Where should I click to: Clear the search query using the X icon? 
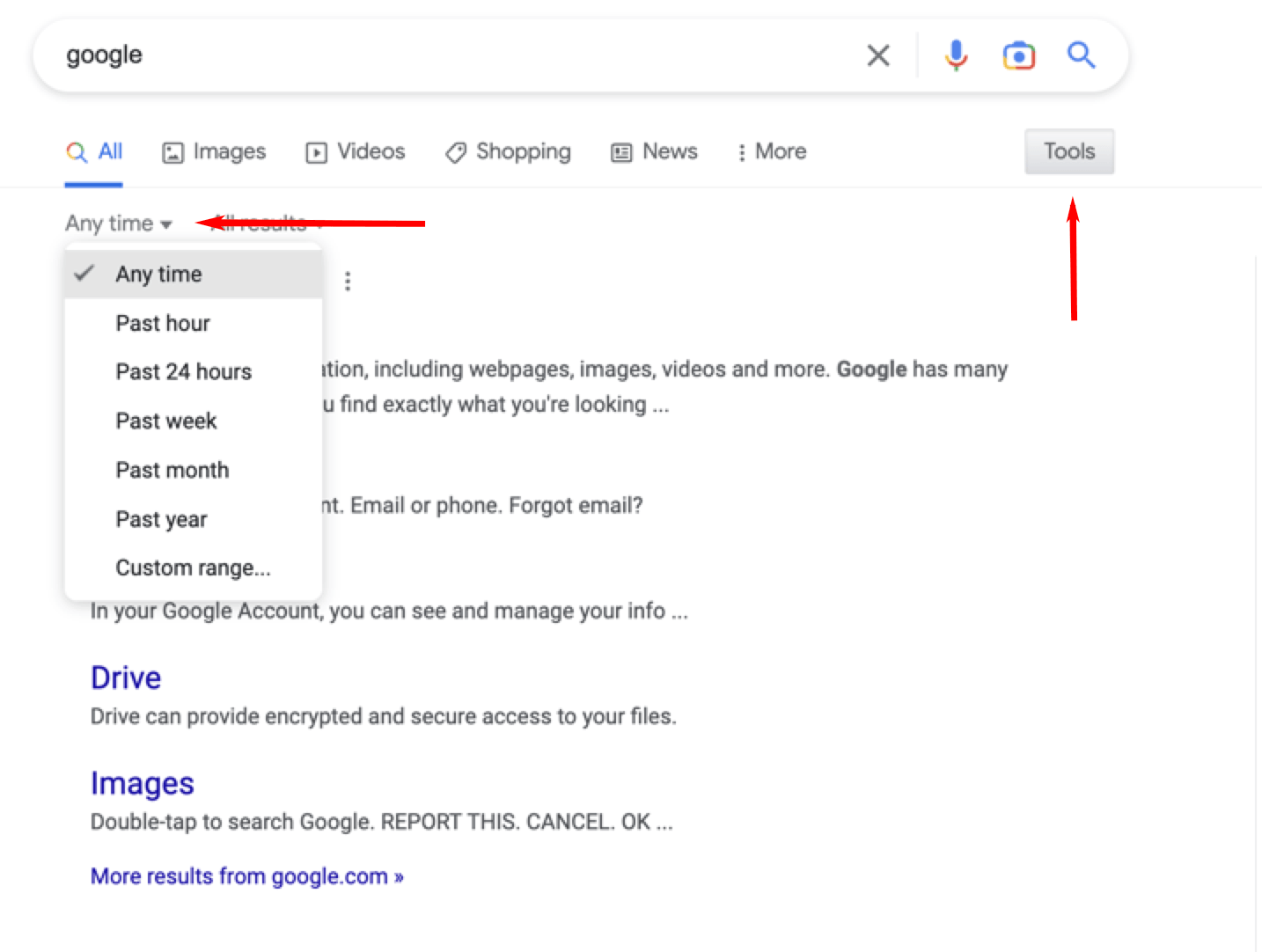877,55
